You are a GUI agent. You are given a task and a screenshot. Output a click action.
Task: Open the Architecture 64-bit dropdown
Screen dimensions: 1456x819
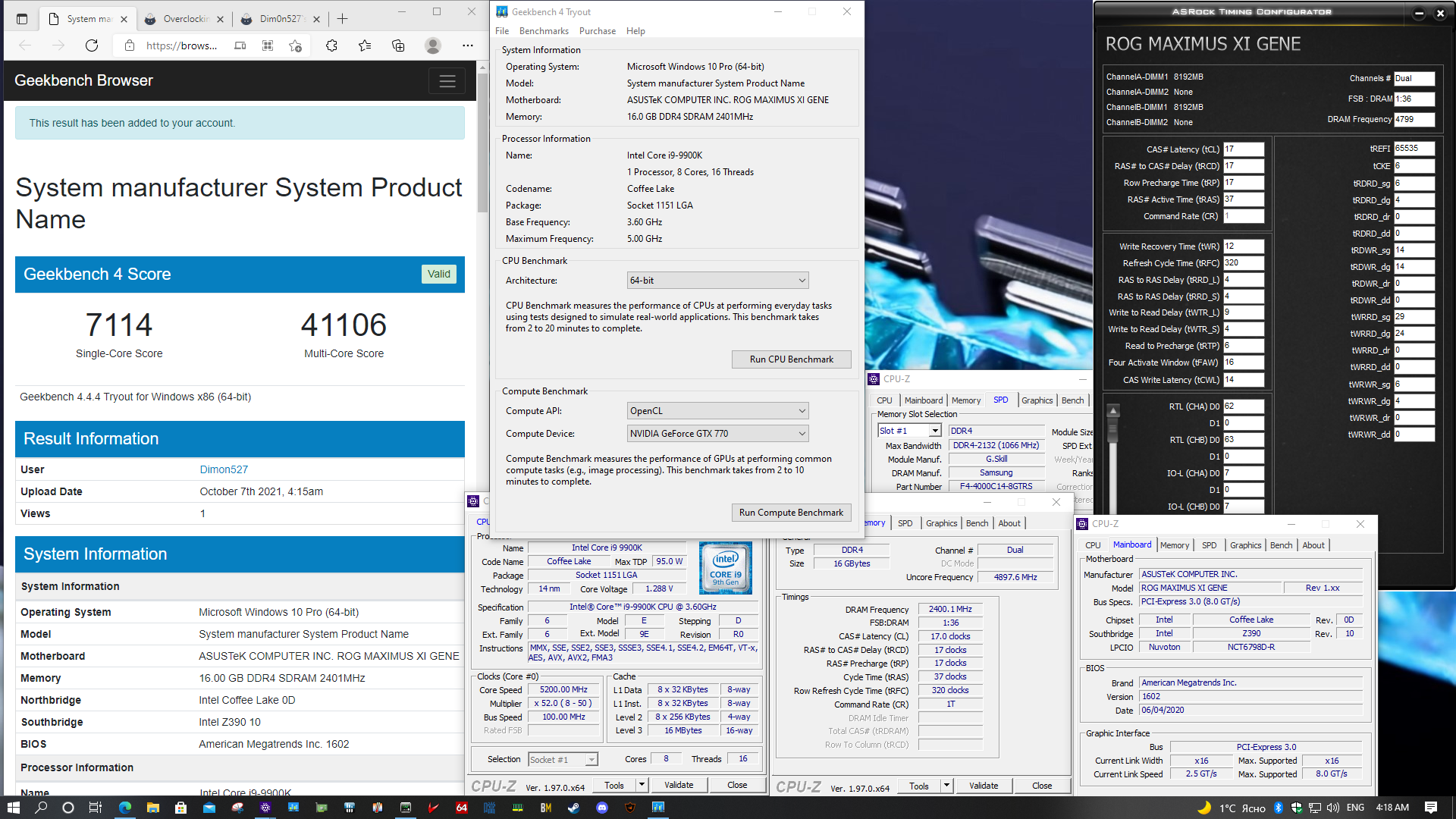[717, 281]
